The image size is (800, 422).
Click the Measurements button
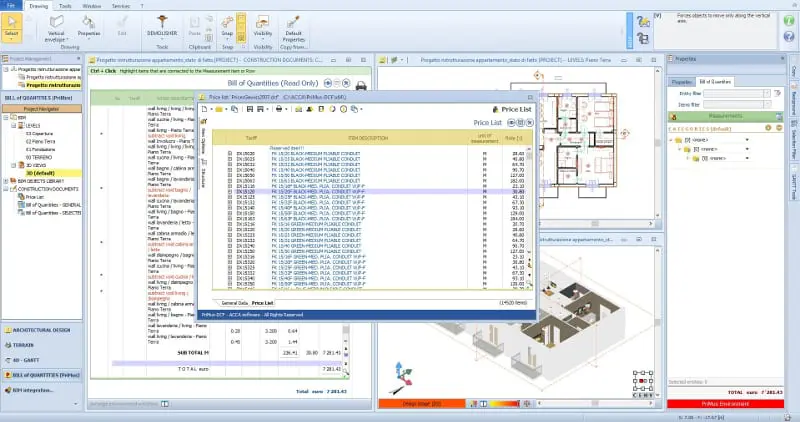point(723,116)
